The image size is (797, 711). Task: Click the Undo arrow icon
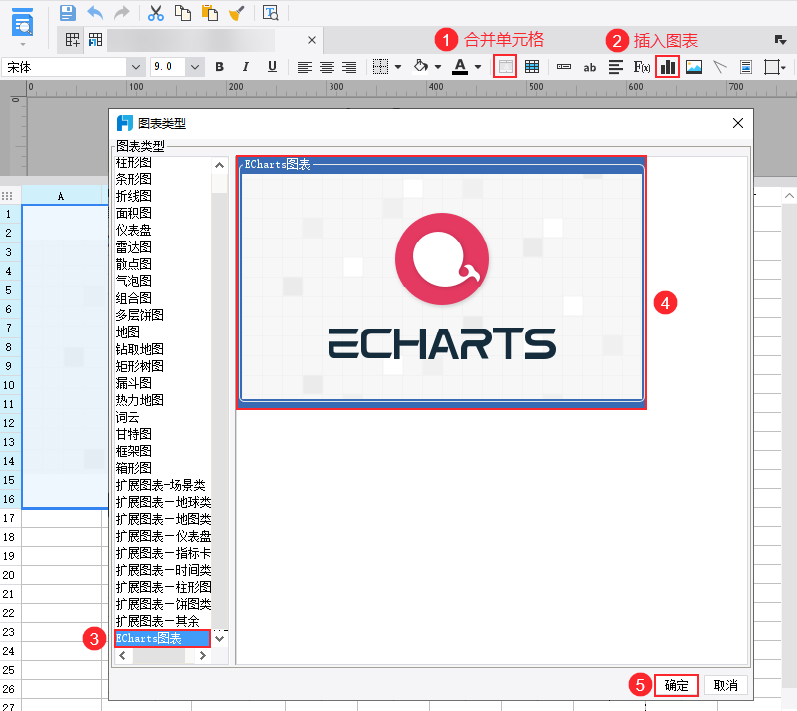point(95,12)
